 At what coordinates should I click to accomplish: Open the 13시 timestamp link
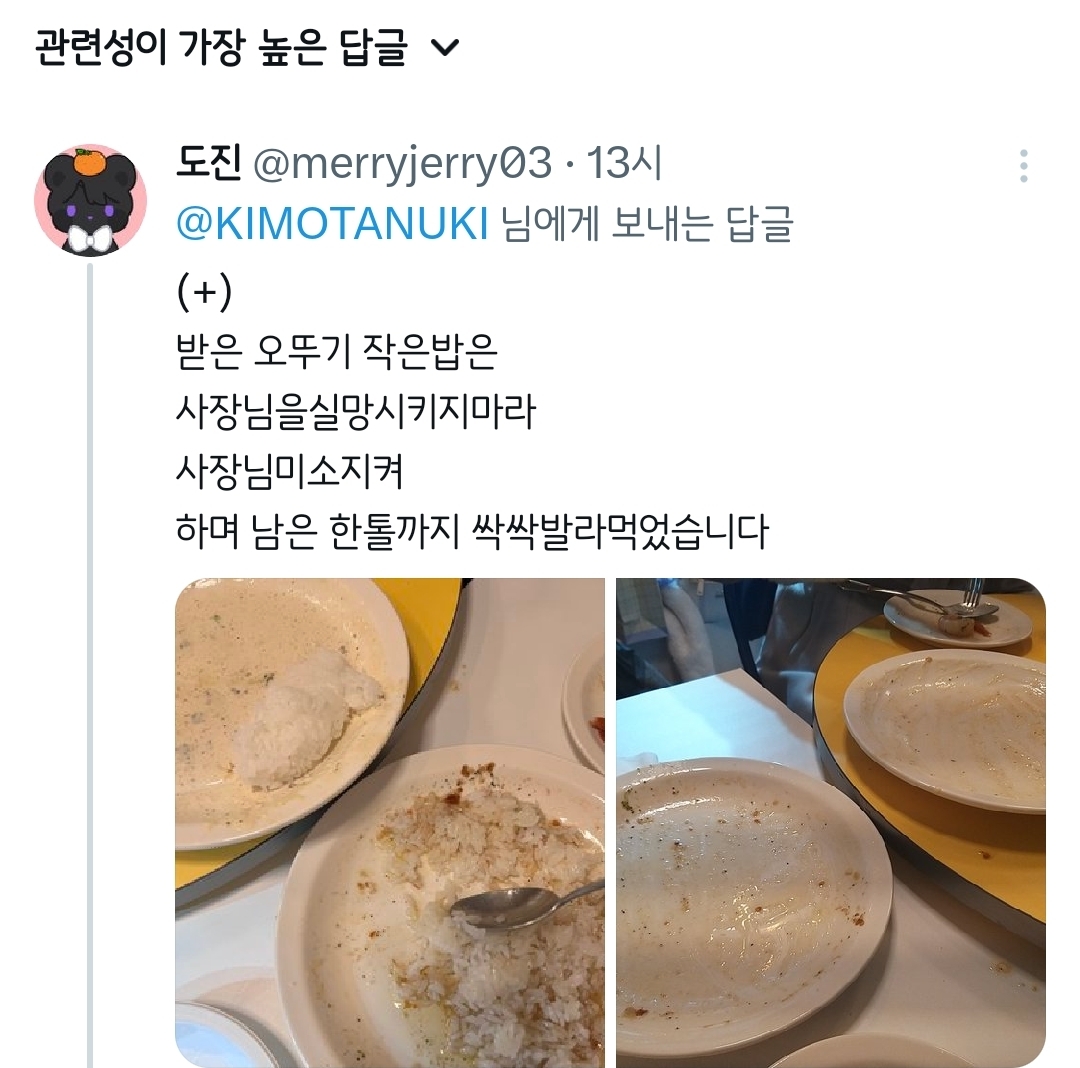click(x=623, y=164)
